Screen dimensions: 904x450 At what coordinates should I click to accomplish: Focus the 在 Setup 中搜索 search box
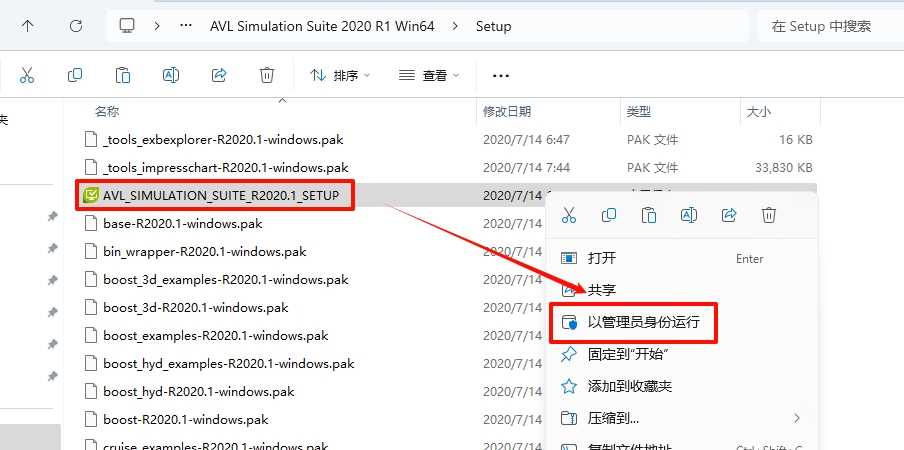(830, 26)
